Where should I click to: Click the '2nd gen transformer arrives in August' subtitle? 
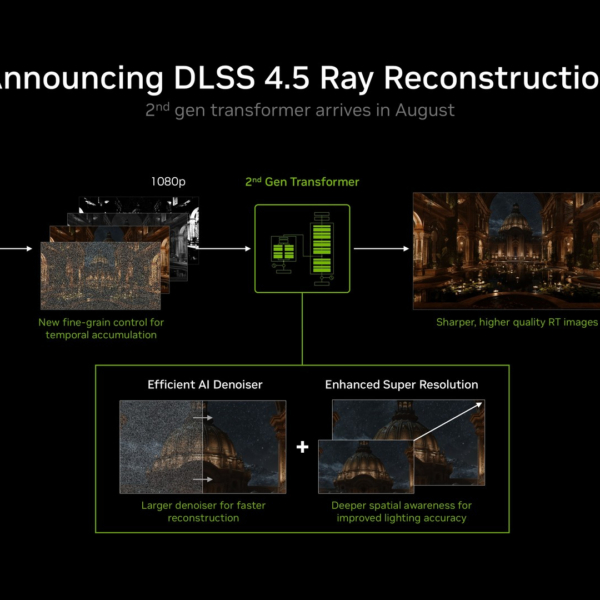click(x=300, y=110)
